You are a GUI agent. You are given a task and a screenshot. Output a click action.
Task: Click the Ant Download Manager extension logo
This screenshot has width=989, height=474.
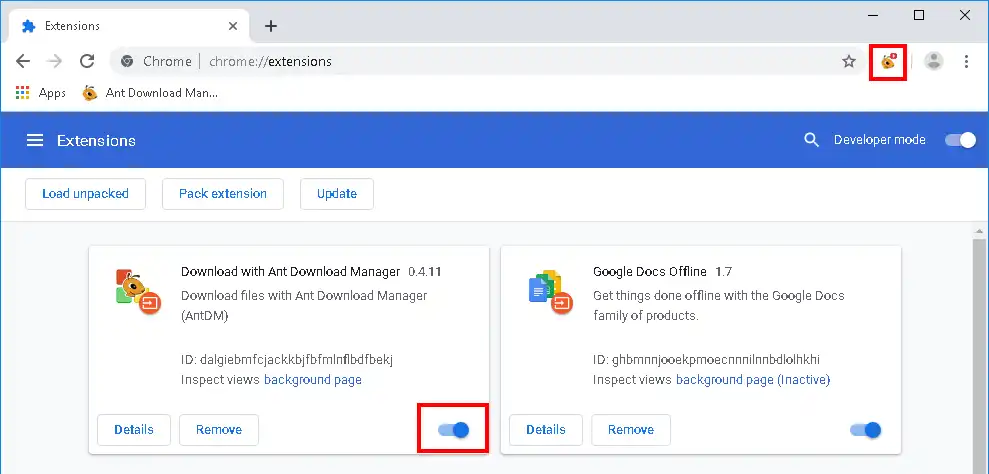pos(138,292)
